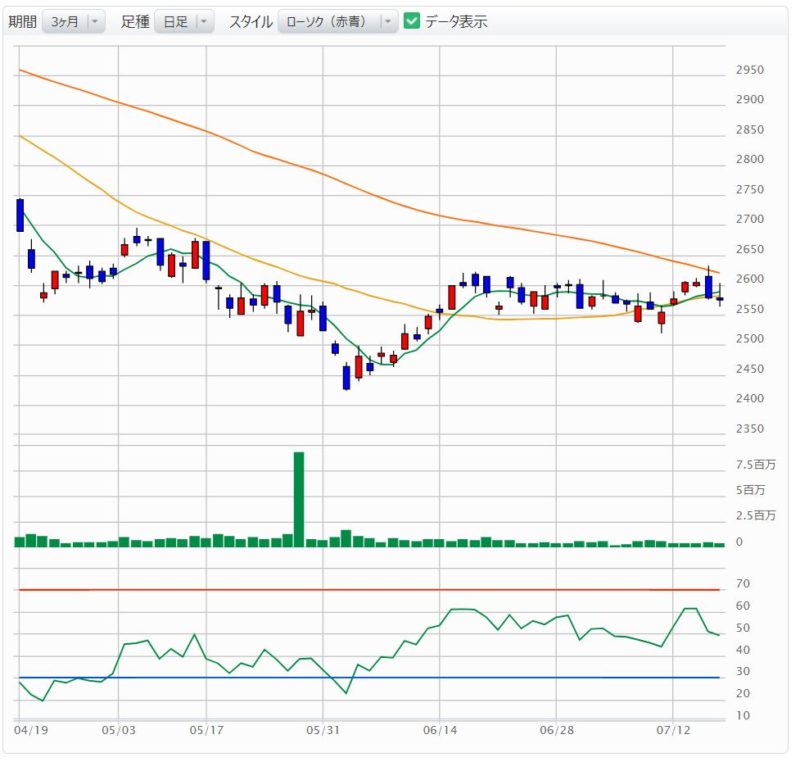The height and width of the screenshot is (762, 800).
Task: Click the 2.5百万 volume axis label
Action: point(756,516)
